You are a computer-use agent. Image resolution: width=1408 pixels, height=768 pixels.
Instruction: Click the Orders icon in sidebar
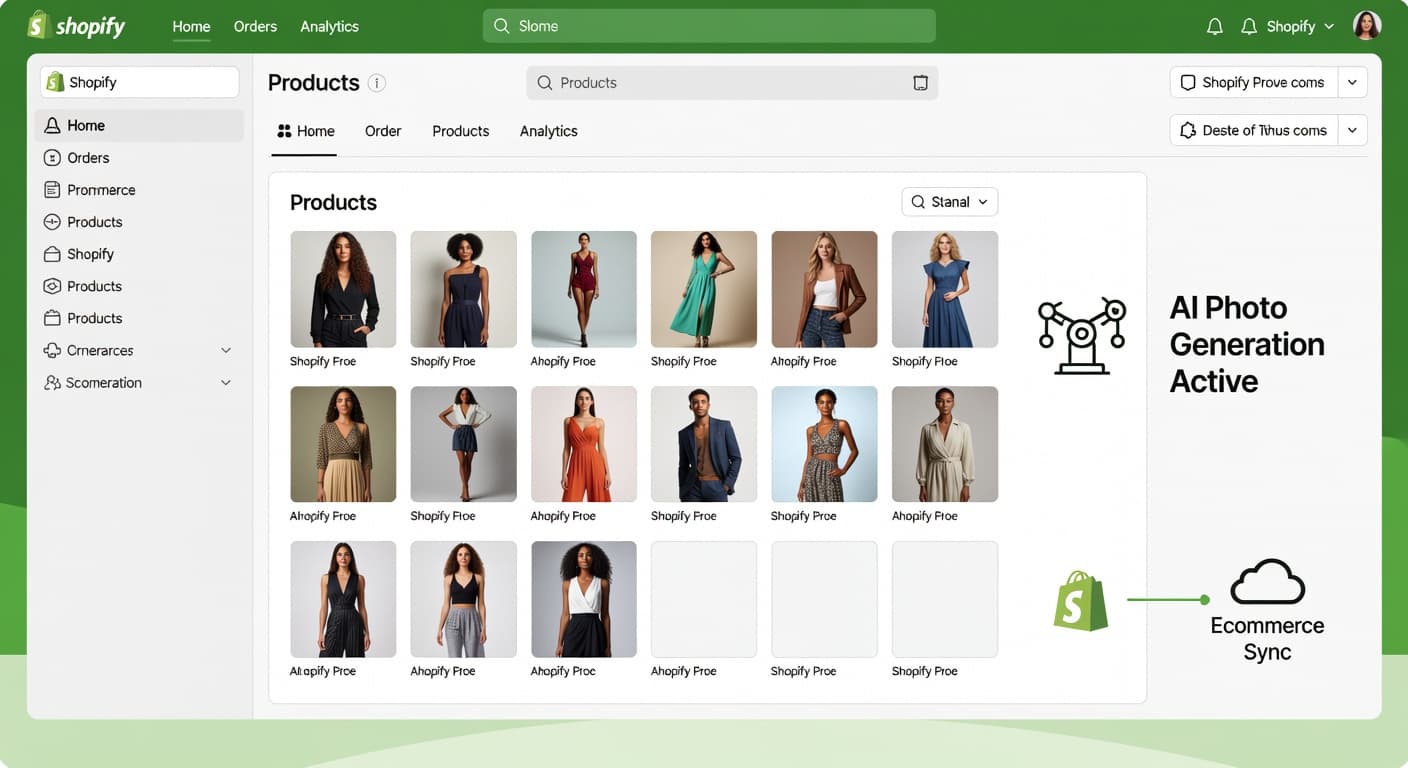click(53, 158)
